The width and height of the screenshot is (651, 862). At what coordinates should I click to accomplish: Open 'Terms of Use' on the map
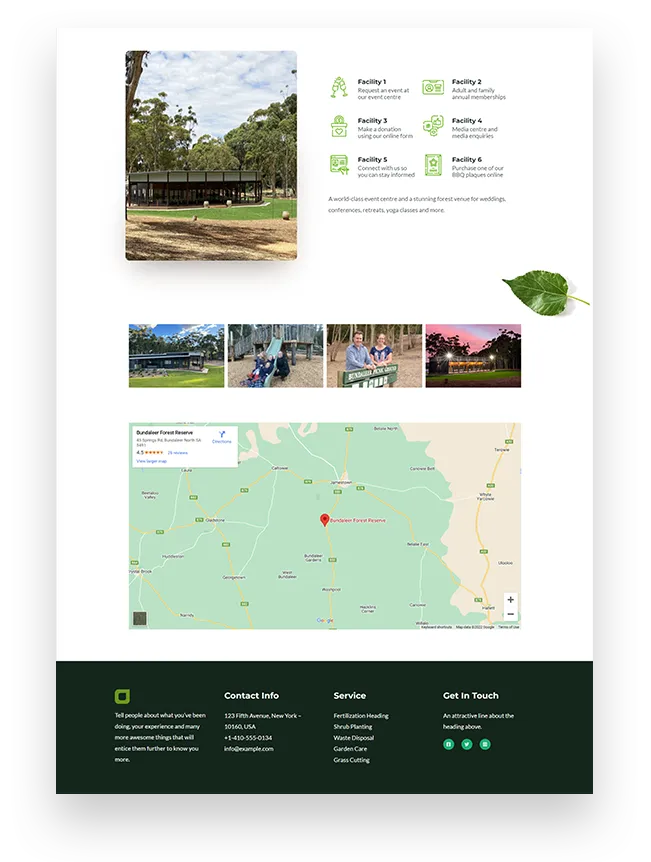pos(509,627)
